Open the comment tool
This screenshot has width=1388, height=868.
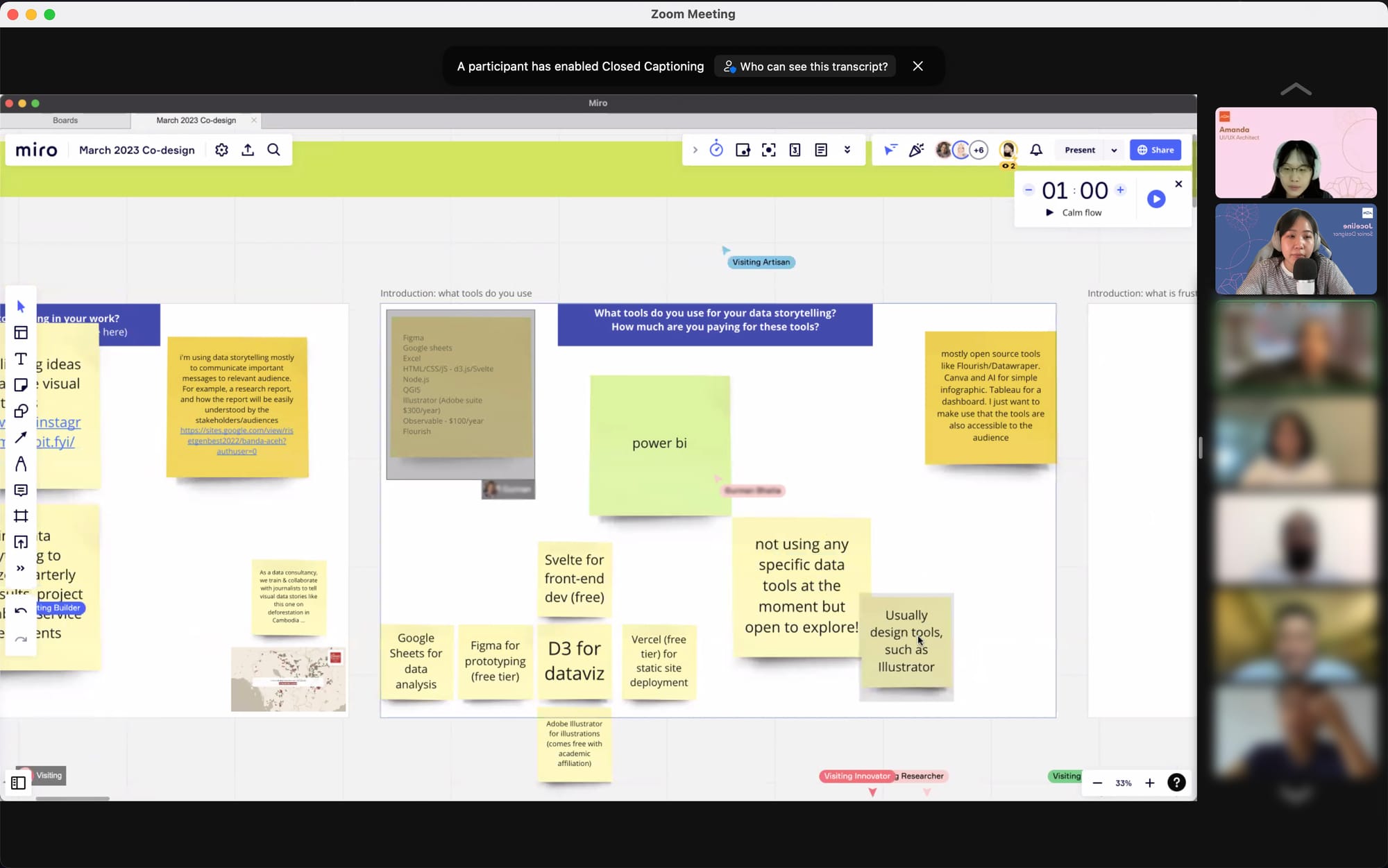tap(21, 491)
